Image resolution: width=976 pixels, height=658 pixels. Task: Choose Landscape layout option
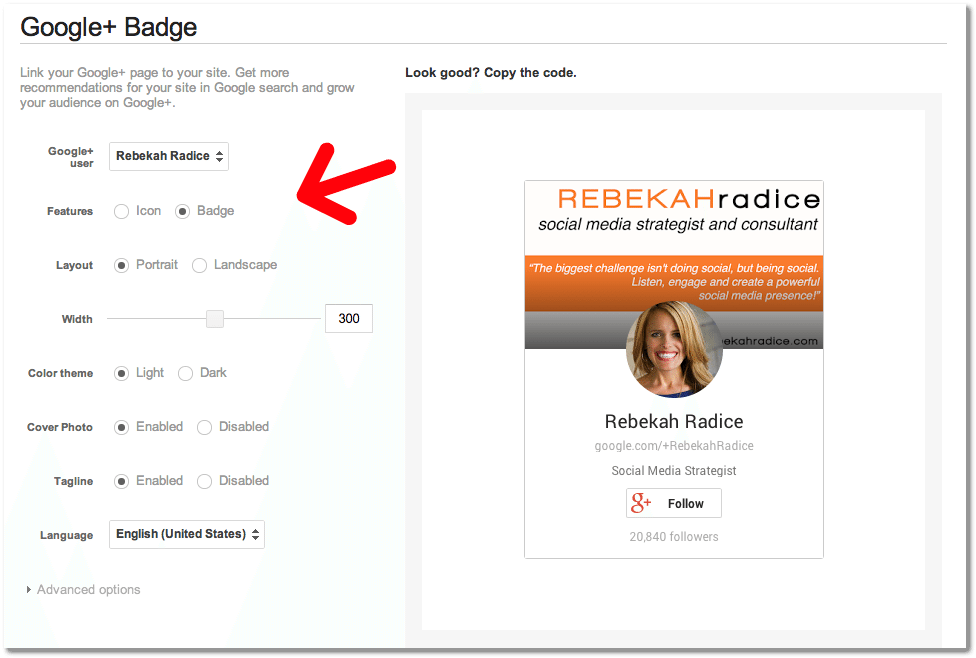tap(199, 266)
